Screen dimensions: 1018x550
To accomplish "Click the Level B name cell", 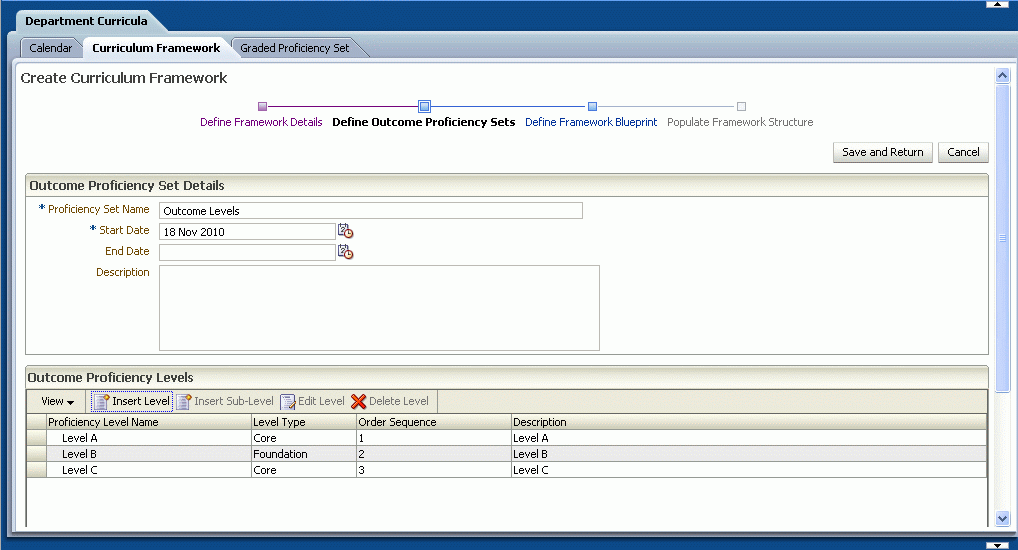I will 149,454.
